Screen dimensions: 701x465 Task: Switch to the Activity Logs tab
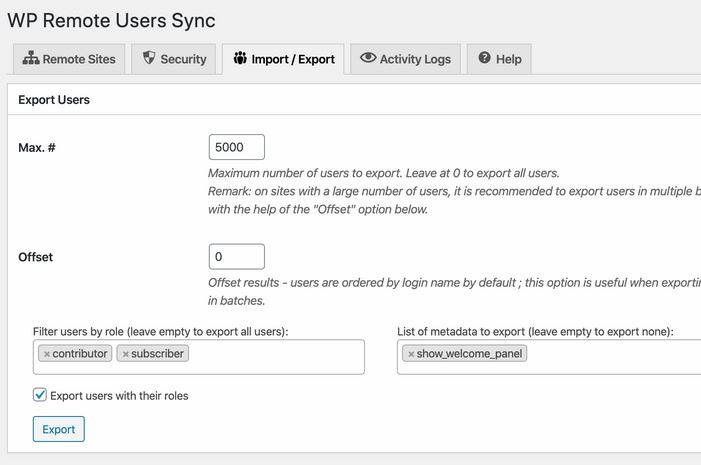click(x=405, y=59)
